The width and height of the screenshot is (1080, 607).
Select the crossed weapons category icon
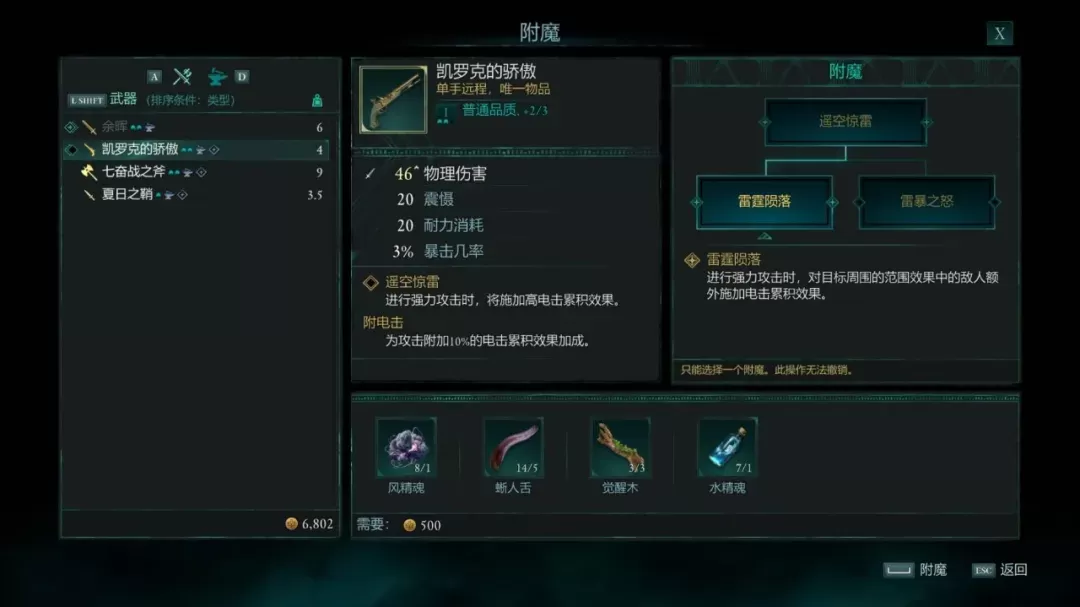pos(182,76)
